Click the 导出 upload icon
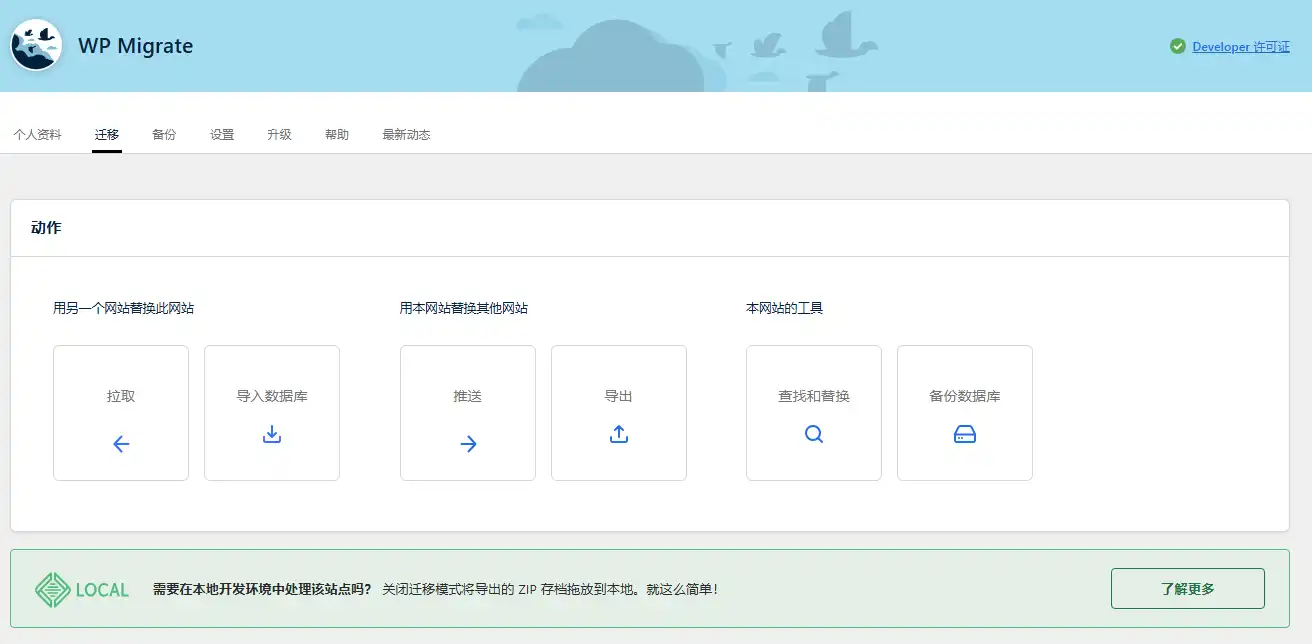Viewport: 1312px width, 644px height. [x=618, y=434]
